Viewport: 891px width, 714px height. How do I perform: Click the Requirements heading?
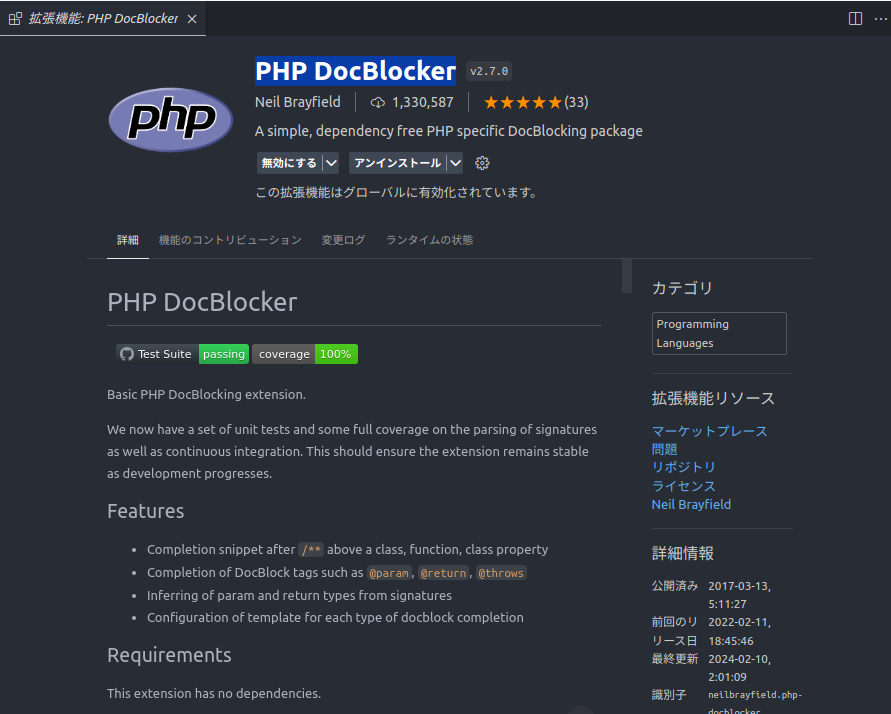[x=169, y=655]
